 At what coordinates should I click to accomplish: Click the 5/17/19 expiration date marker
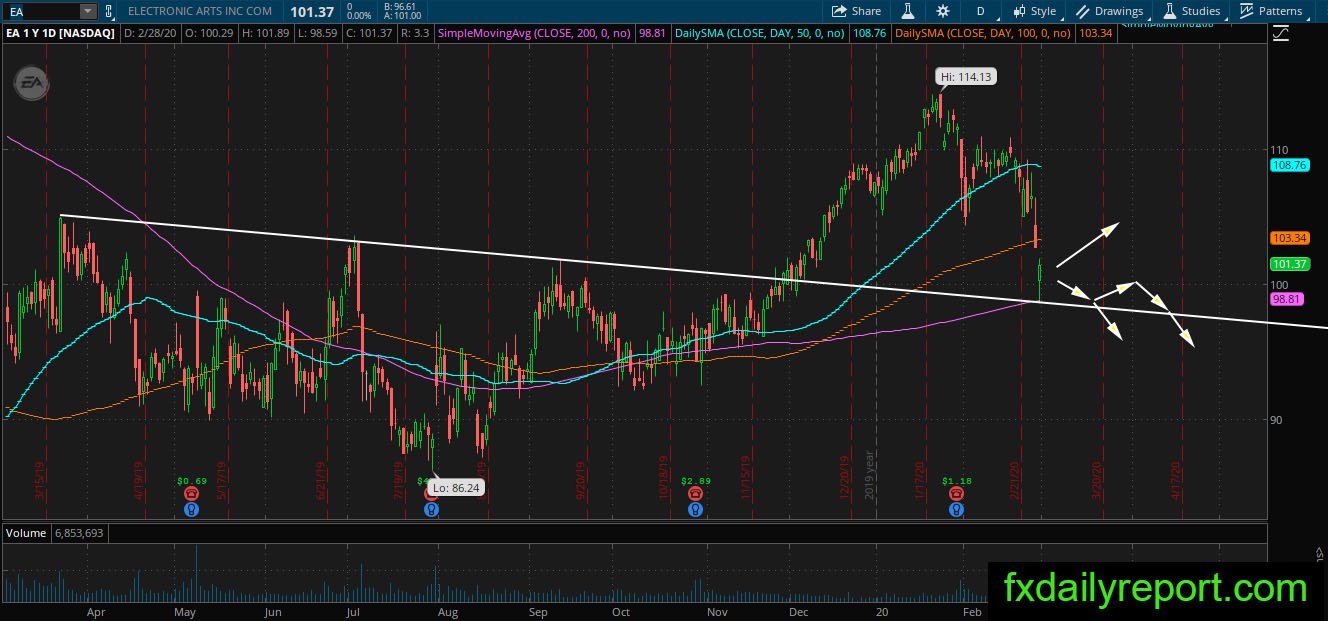224,479
